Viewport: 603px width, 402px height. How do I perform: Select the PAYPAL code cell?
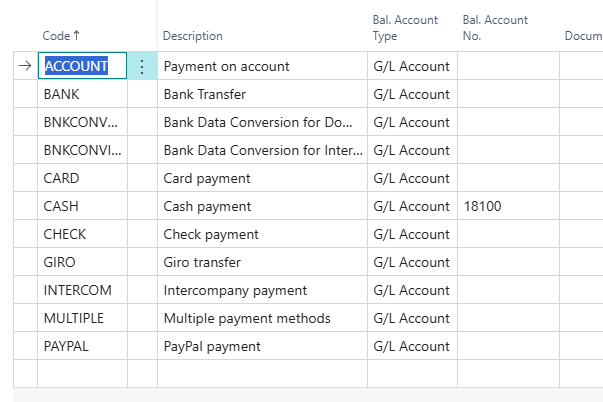(x=82, y=346)
